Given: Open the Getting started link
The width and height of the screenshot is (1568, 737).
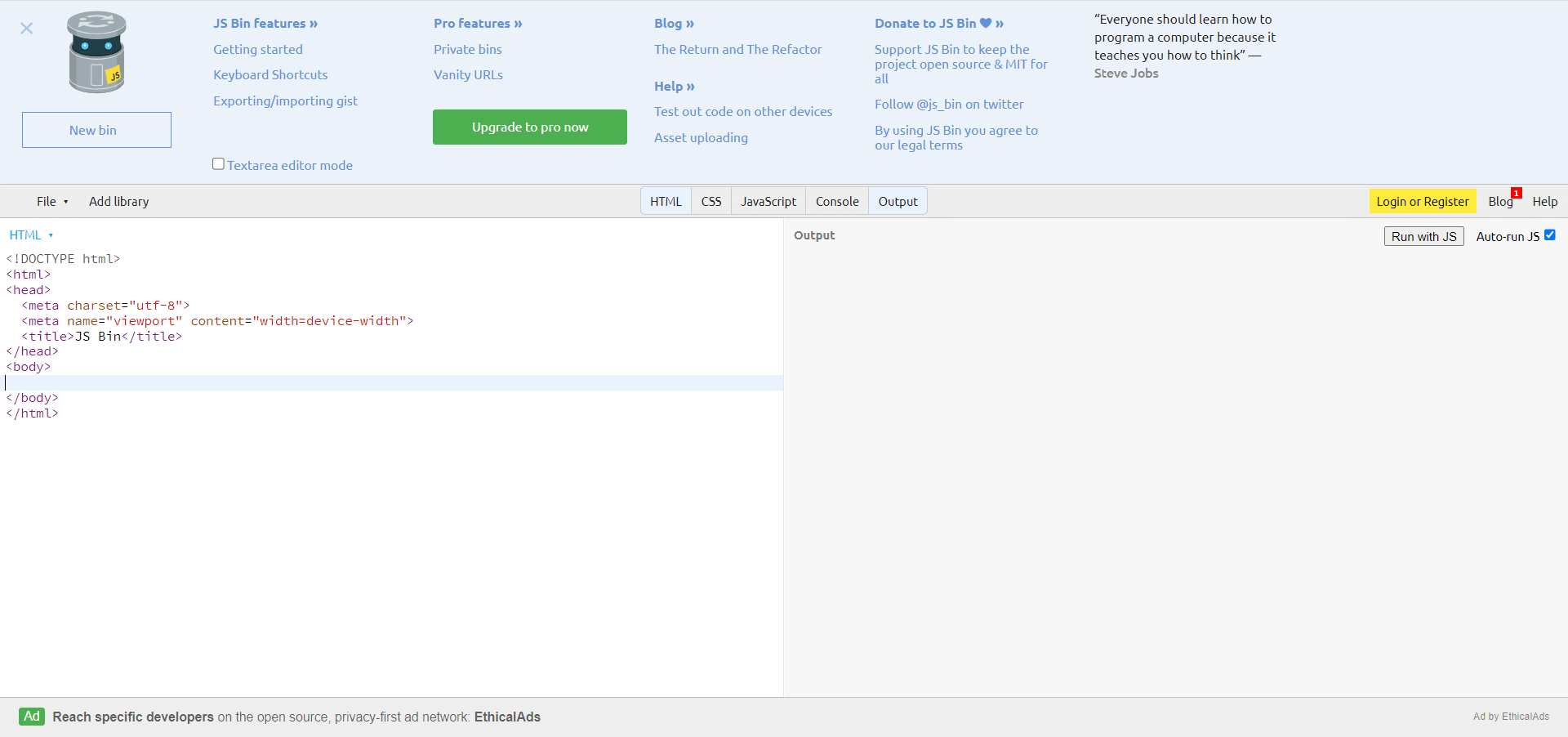Looking at the screenshot, I should pos(258,50).
